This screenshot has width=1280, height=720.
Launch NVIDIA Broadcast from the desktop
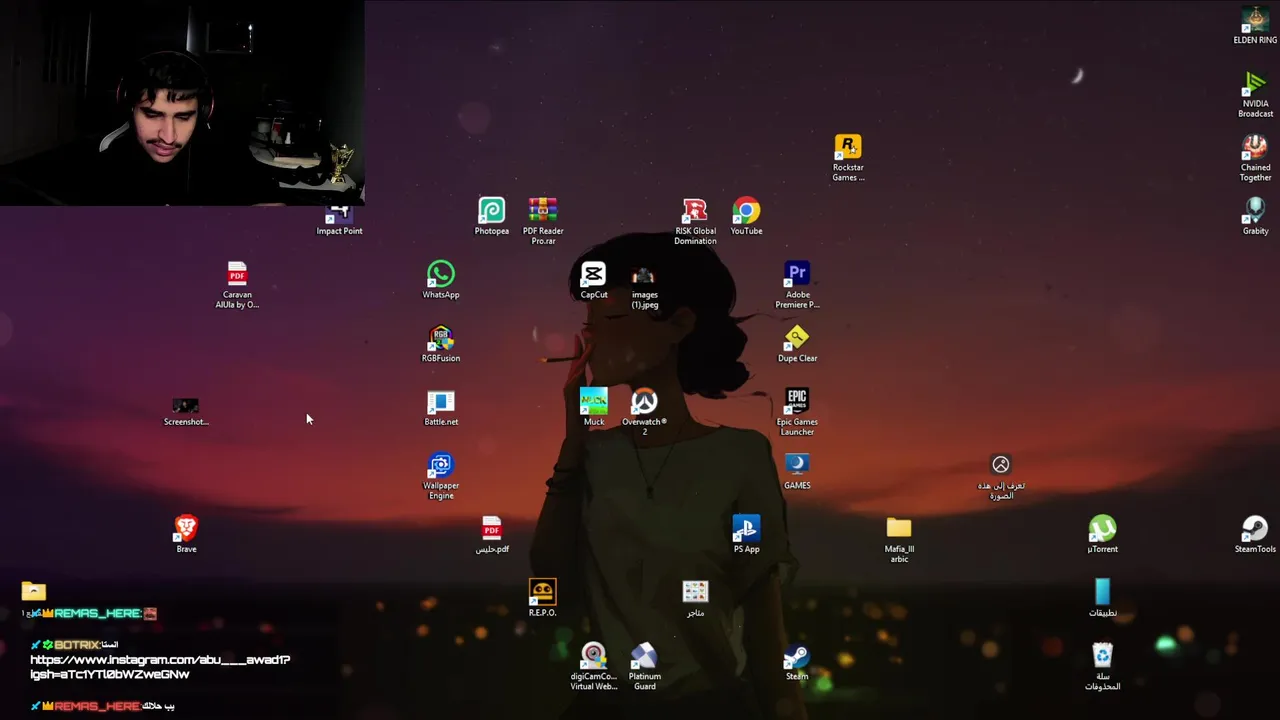point(1255,94)
